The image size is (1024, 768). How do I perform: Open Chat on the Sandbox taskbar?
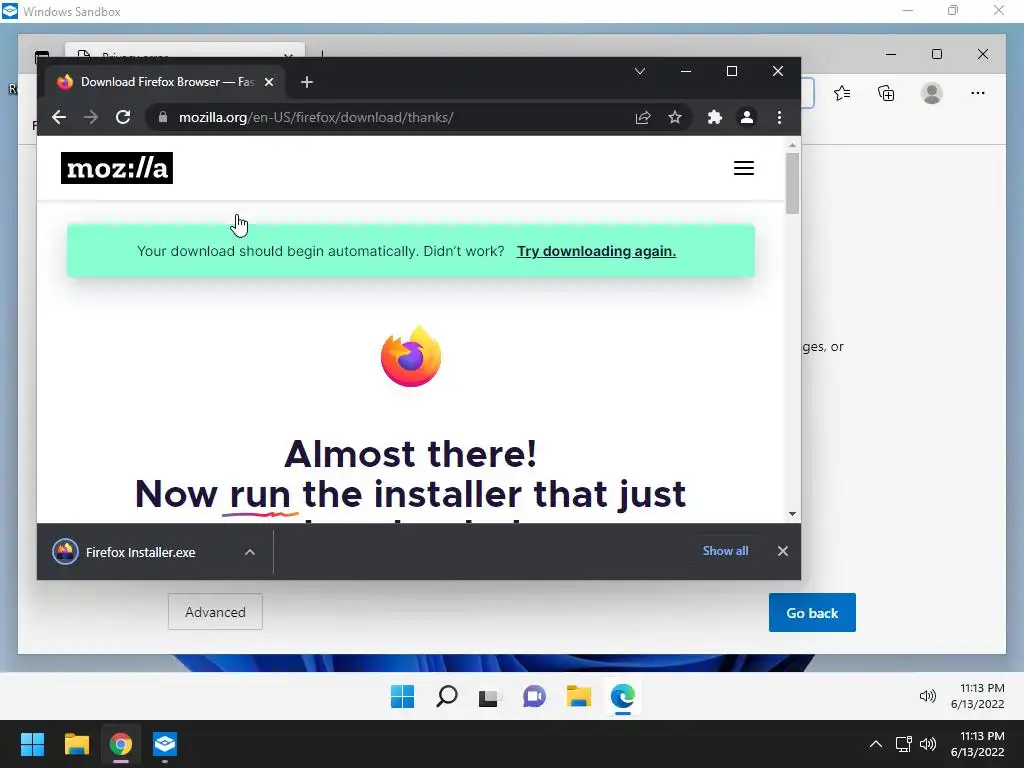[x=534, y=696]
